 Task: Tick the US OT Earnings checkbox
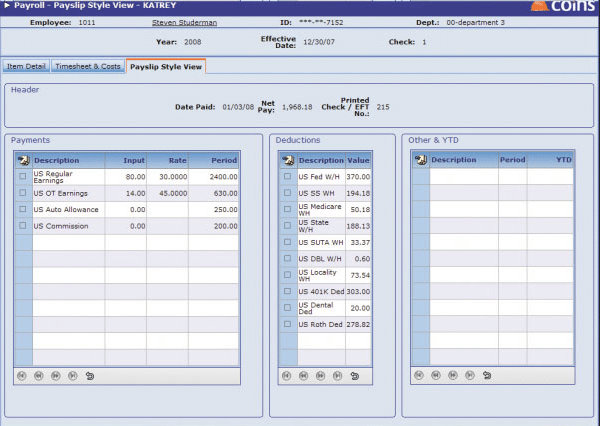click(23, 193)
